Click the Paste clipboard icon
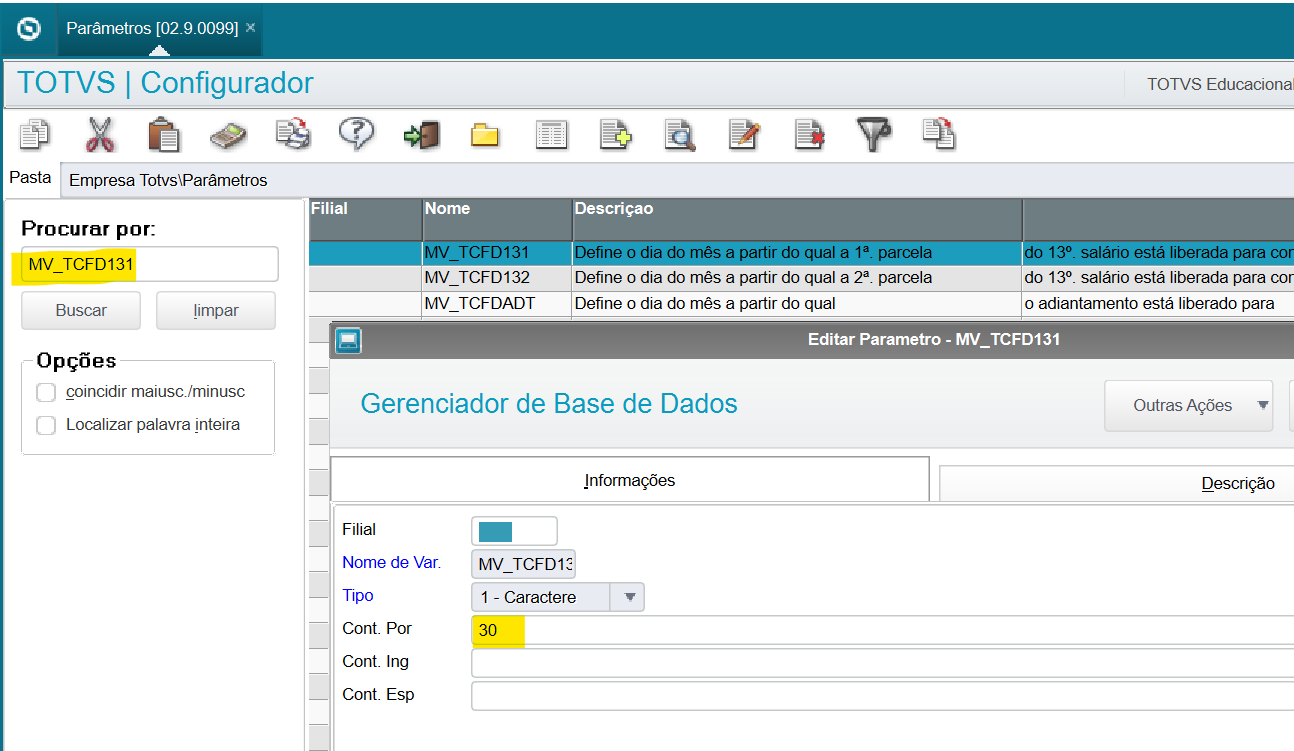The height and width of the screenshot is (751, 1294). click(x=163, y=134)
